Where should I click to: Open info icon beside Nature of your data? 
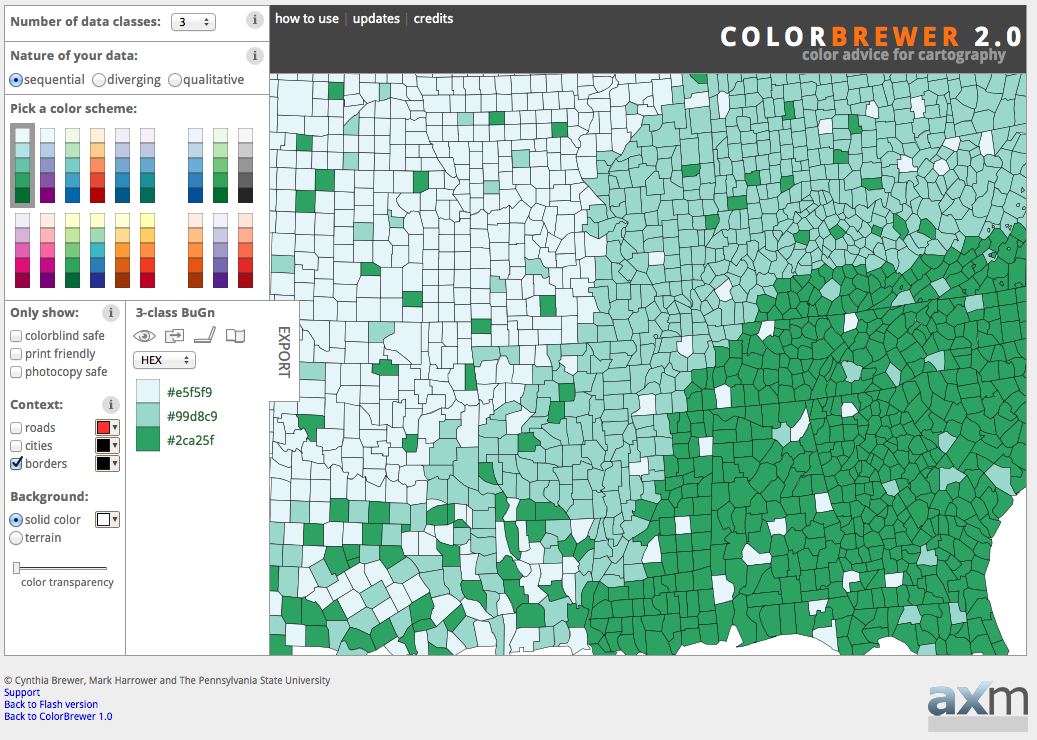255,56
